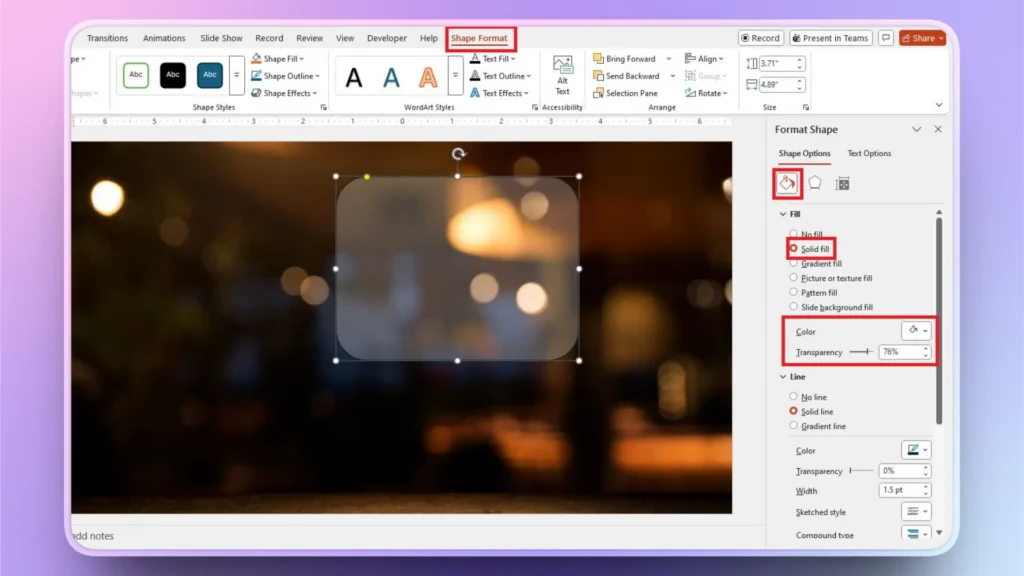Open the Compound type dropdown
Image resolution: width=1024 pixels, height=576 pixels.
[916, 533]
